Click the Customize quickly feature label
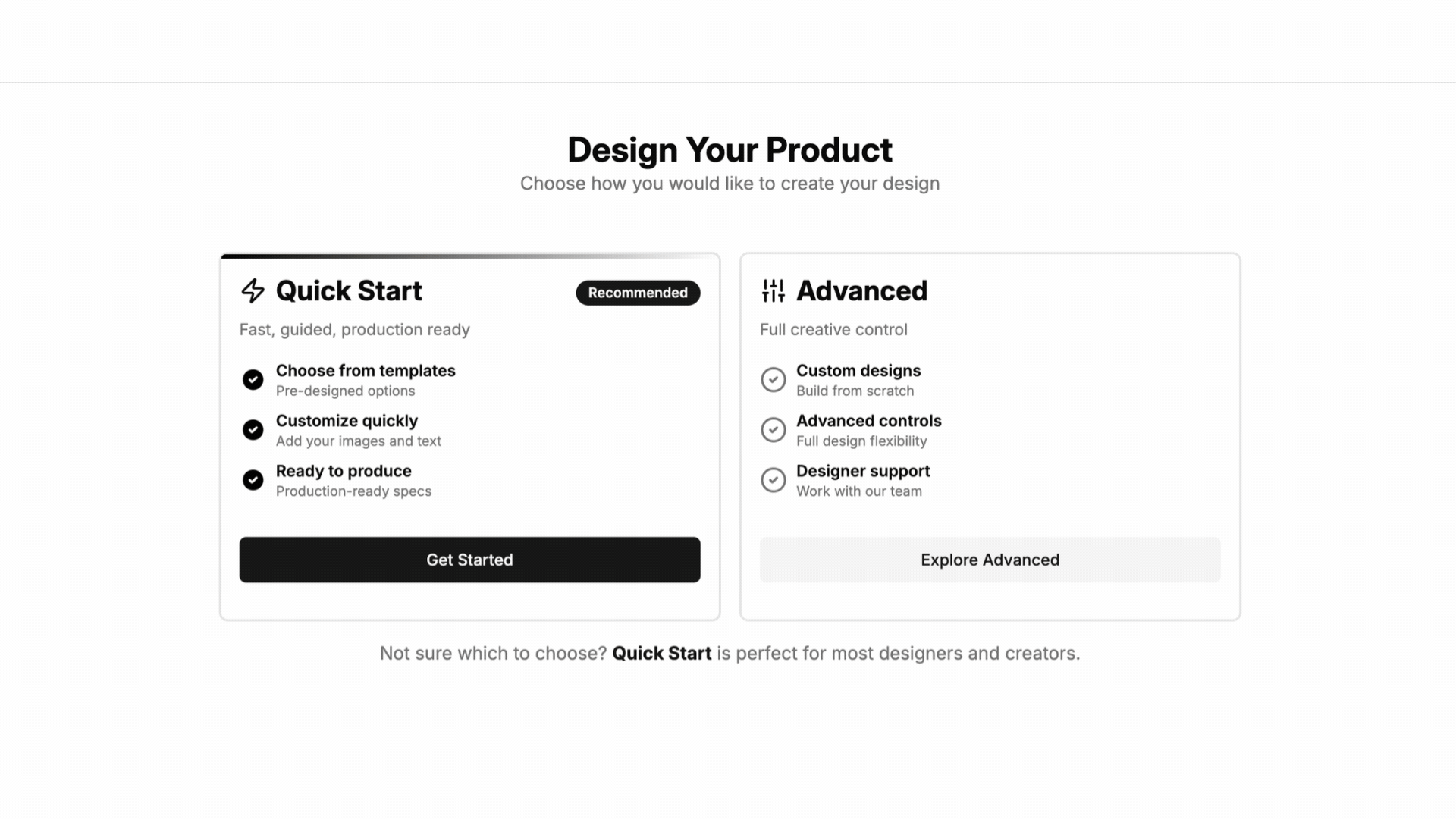Screen dimensions: 1456x819 click(347, 421)
